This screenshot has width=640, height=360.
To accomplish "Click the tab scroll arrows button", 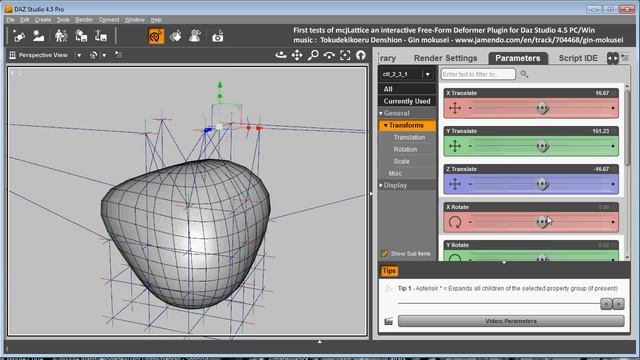I will point(613,58).
